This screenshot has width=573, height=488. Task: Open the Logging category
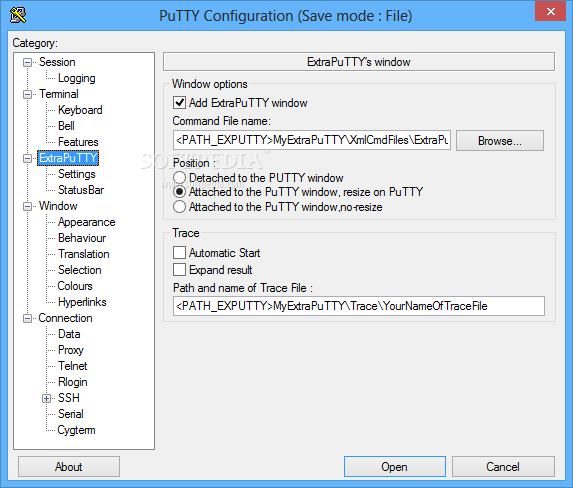tap(76, 78)
